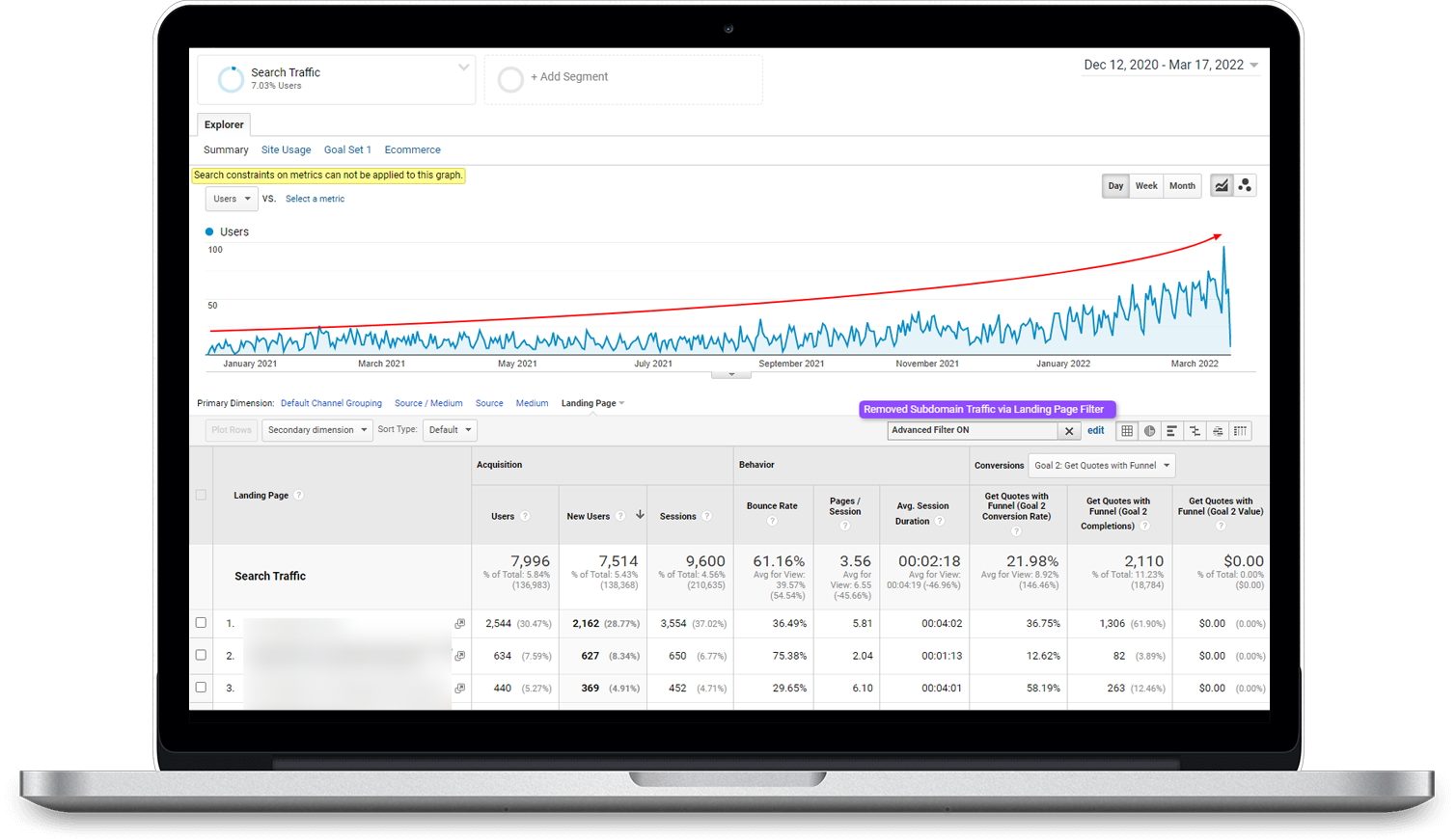
Task: Click the Sessions column header
Action: pyautogui.click(x=677, y=516)
